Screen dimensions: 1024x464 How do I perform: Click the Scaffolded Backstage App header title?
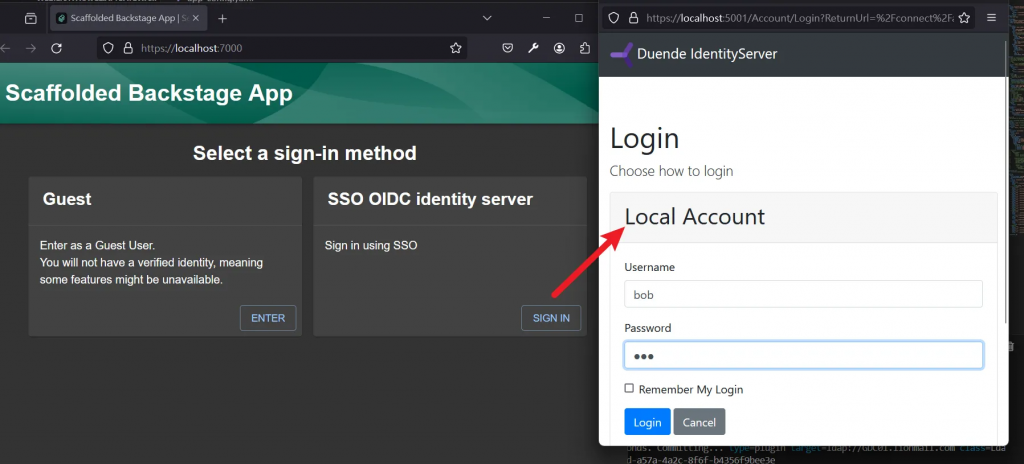pyautogui.click(x=149, y=93)
